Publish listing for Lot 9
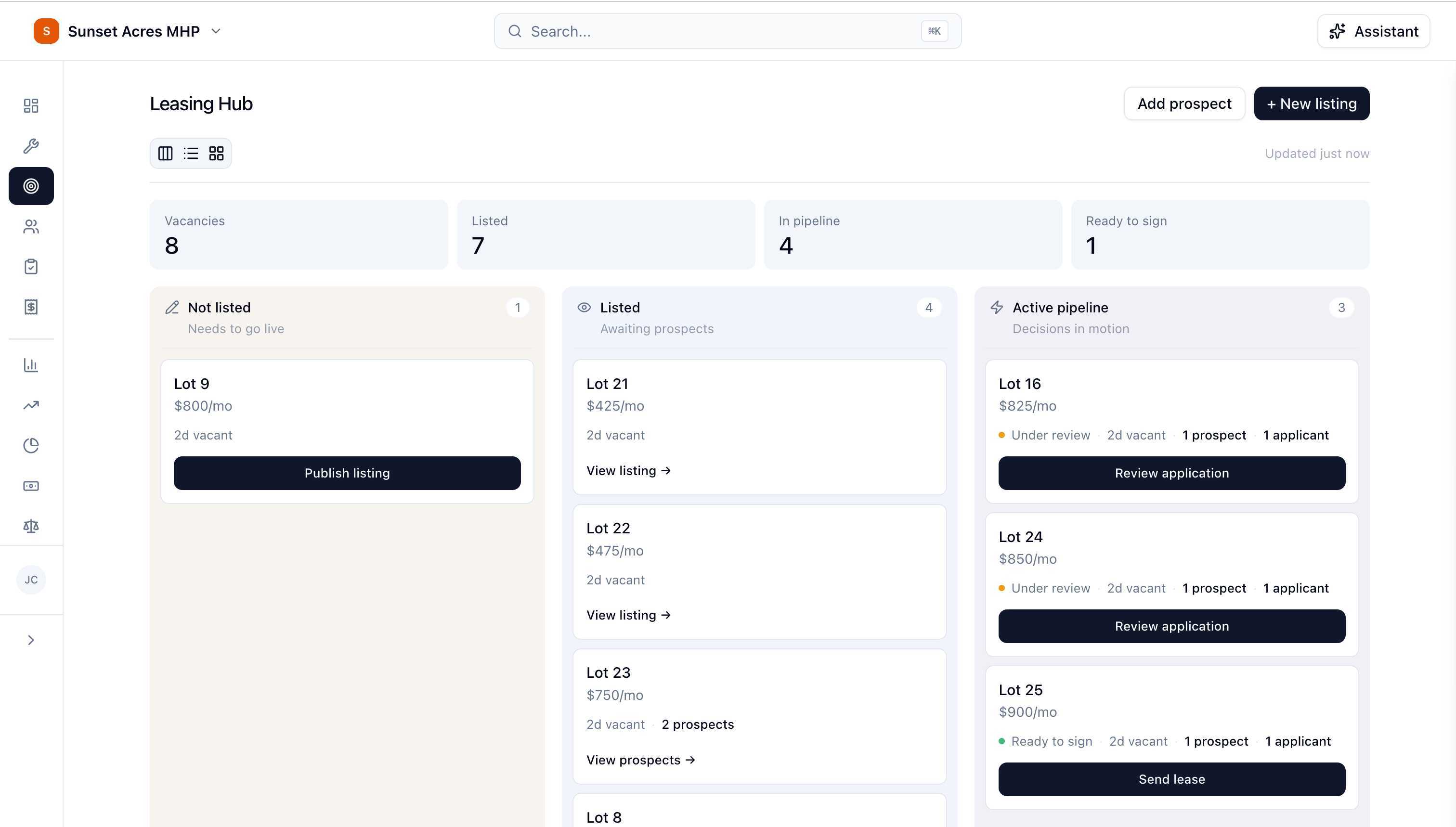 pyautogui.click(x=347, y=473)
